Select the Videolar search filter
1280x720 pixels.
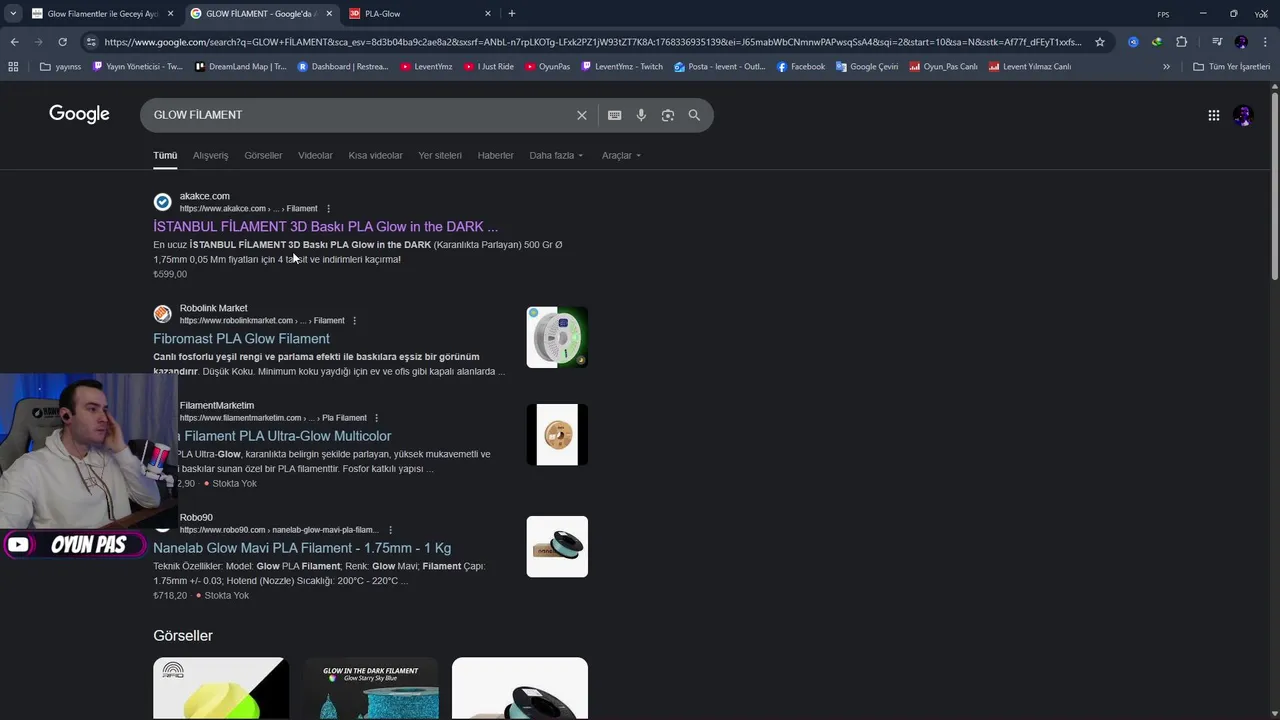(x=315, y=156)
